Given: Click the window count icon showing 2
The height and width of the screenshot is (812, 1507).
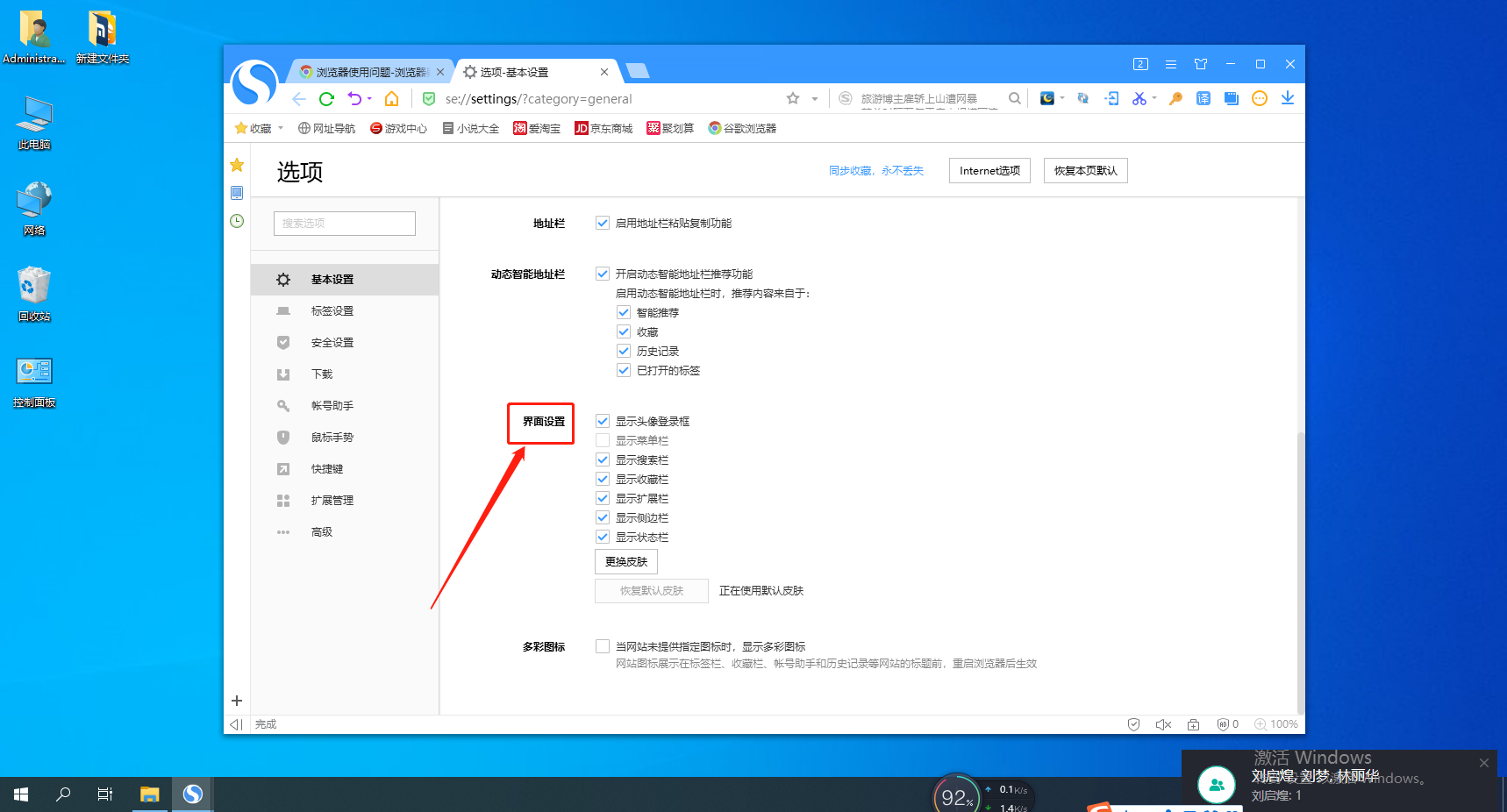Looking at the screenshot, I should (x=1140, y=64).
